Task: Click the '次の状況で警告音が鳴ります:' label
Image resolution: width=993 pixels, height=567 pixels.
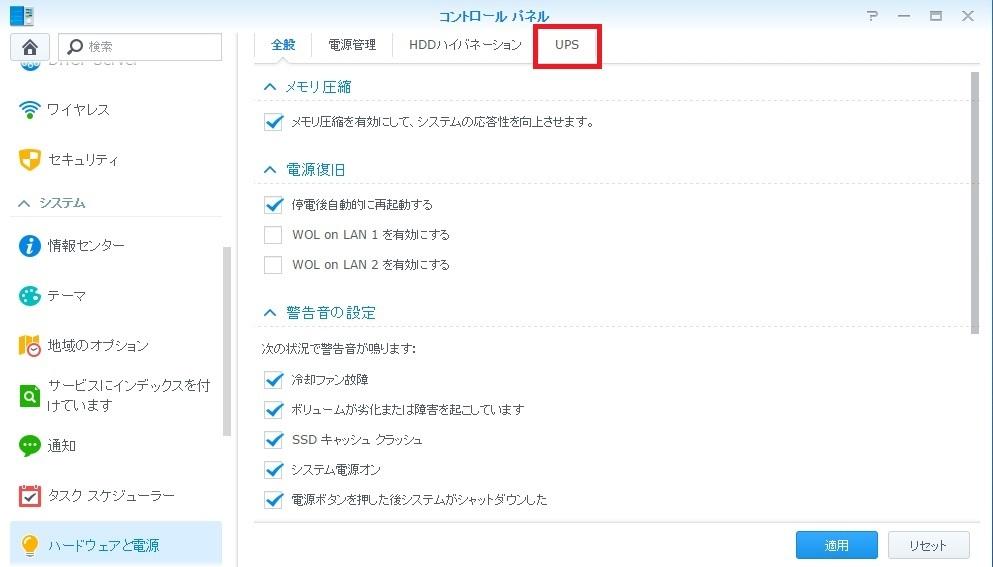Action: [x=338, y=348]
